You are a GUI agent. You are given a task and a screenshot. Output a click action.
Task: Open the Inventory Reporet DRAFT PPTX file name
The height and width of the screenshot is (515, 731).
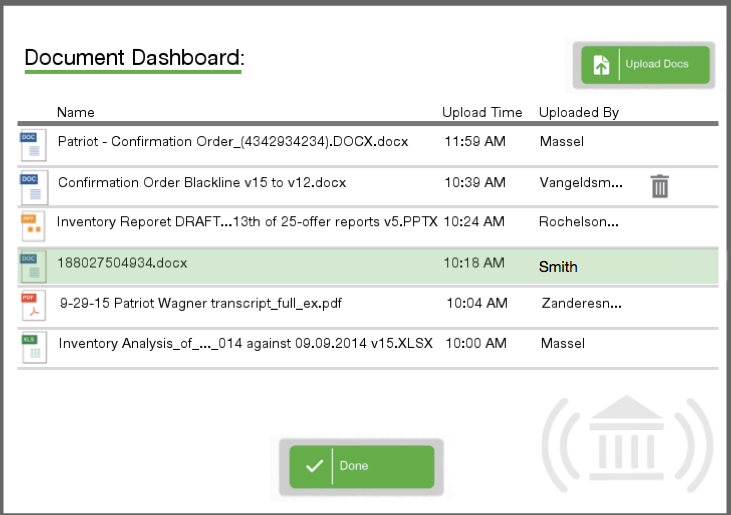coord(247,222)
